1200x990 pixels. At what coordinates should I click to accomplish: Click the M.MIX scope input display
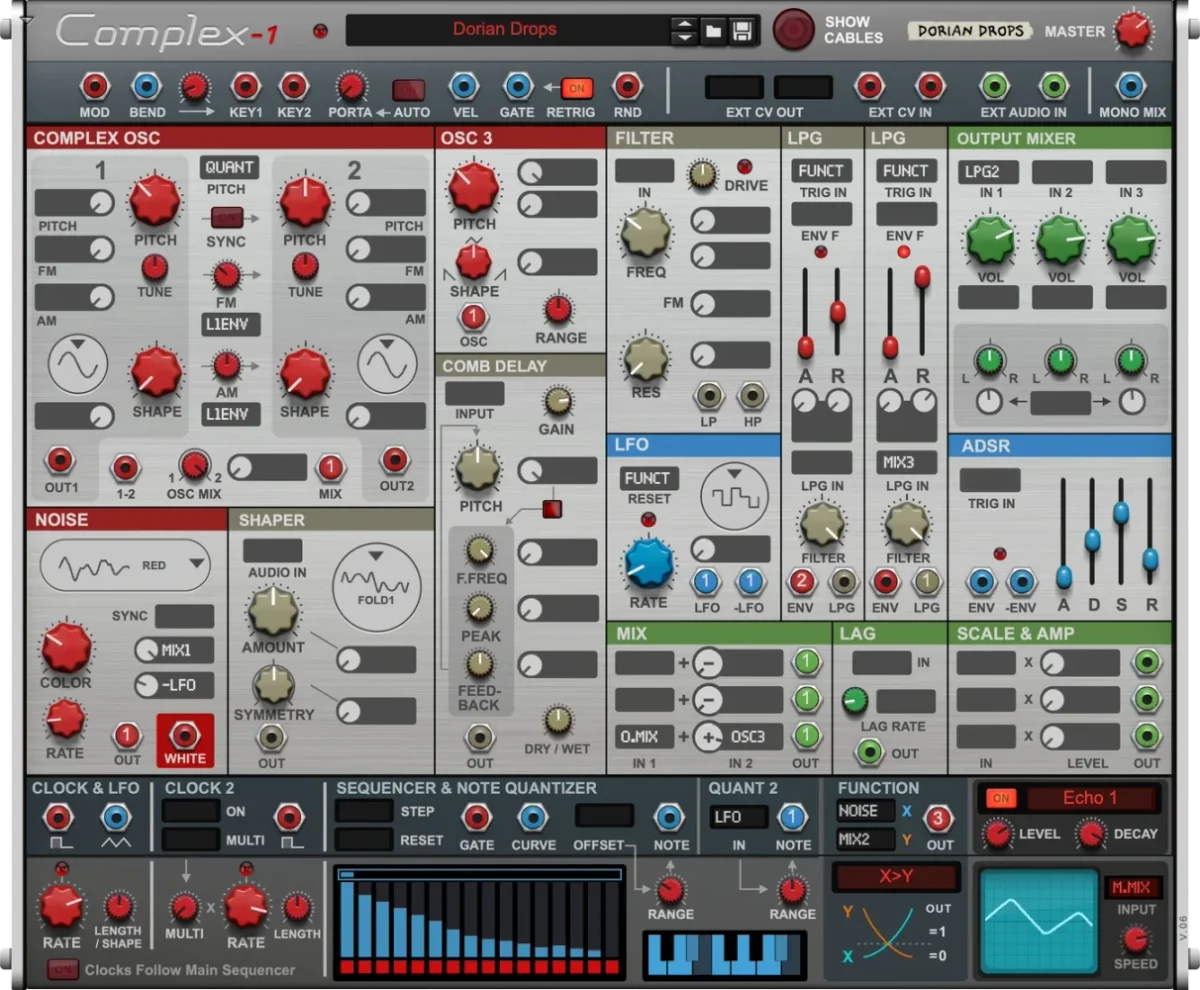[1133, 887]
